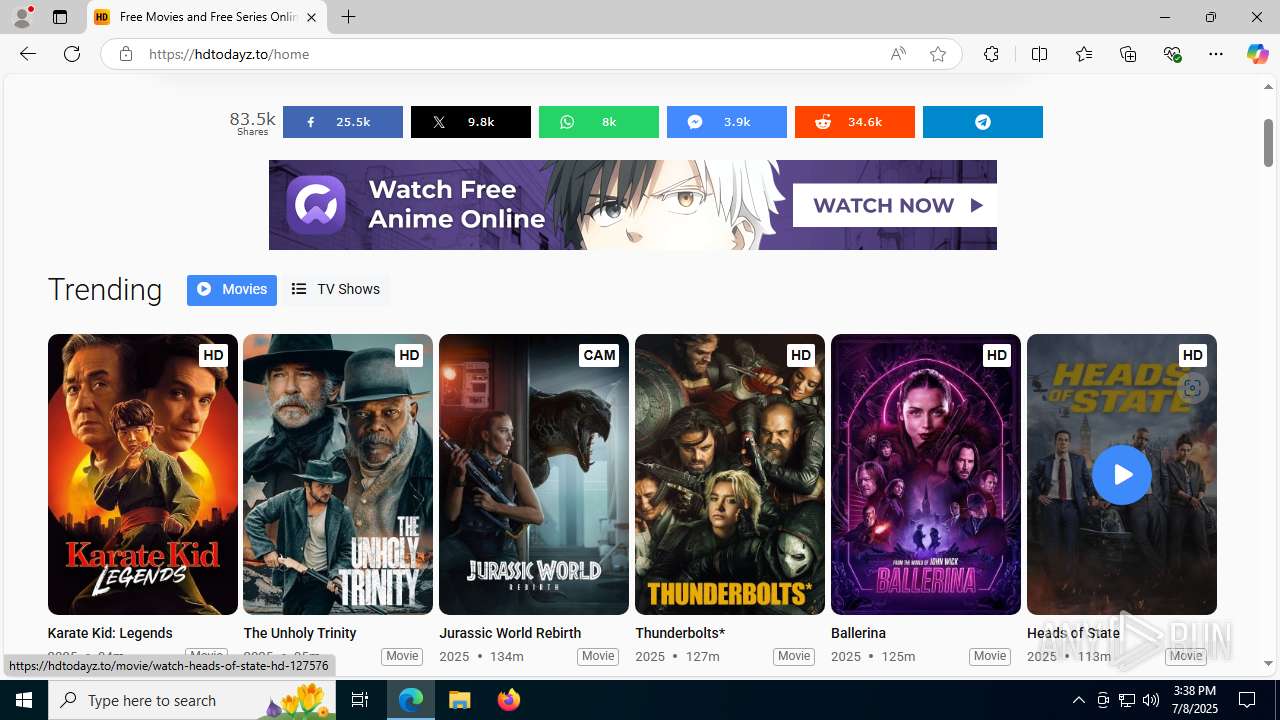
Task: Open the Thunderbolts* title link
Action: (x=680, y=633)
